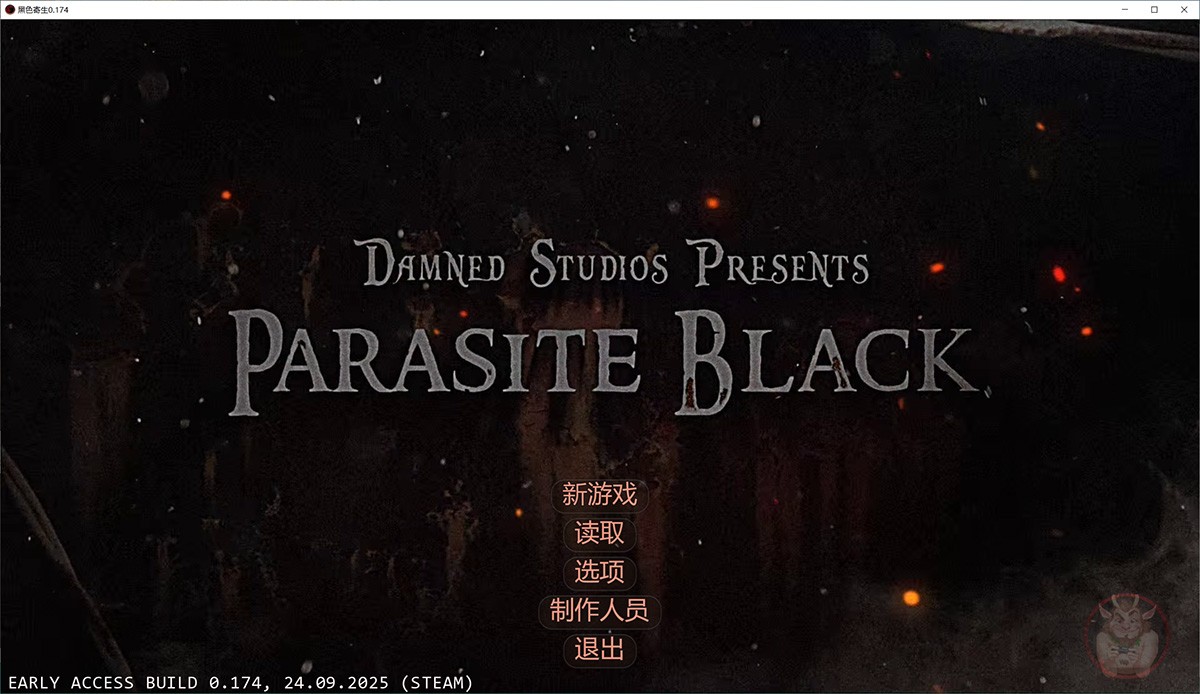Click the word "Black" in the logo
Viewport: 1200px width, 694px height.
click(x=822, y=360)
